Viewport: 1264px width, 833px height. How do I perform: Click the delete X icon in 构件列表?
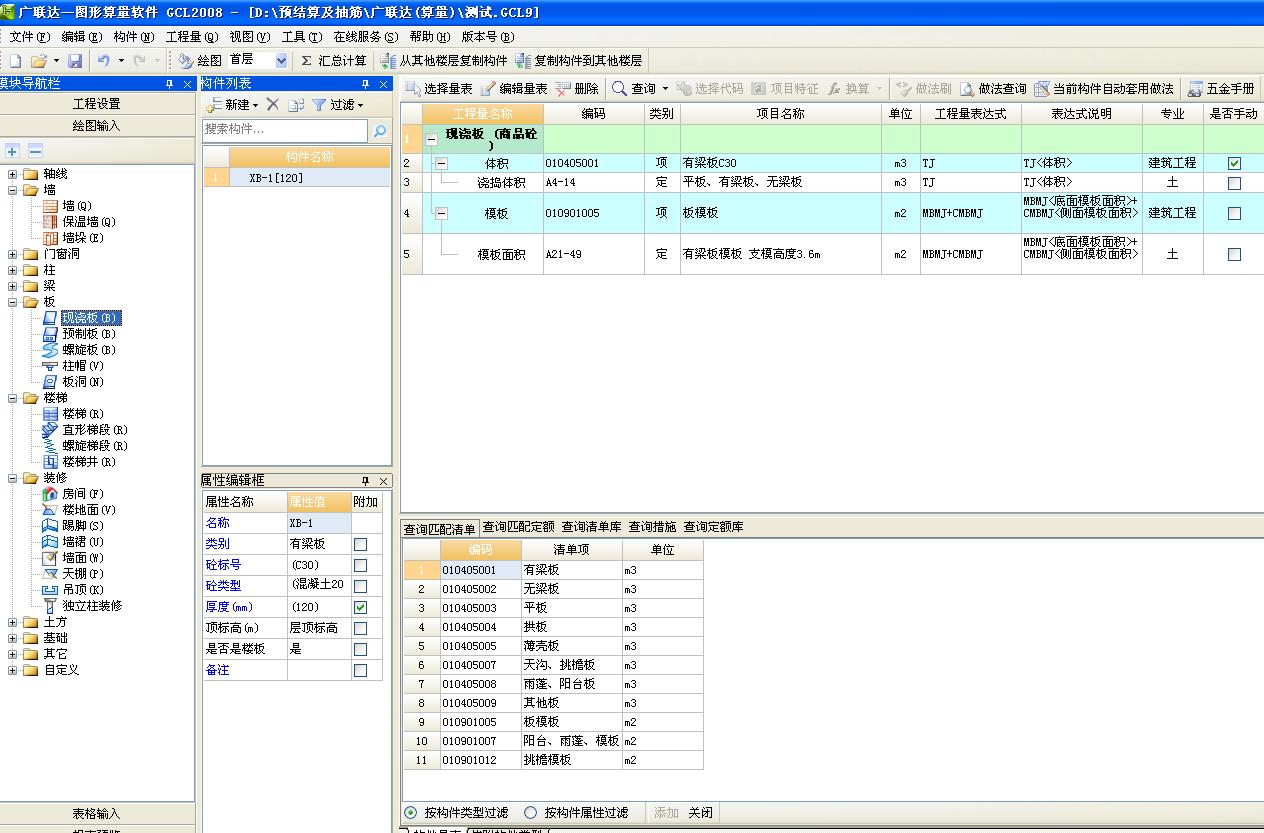pyautogui.click(x=272, y=105)
